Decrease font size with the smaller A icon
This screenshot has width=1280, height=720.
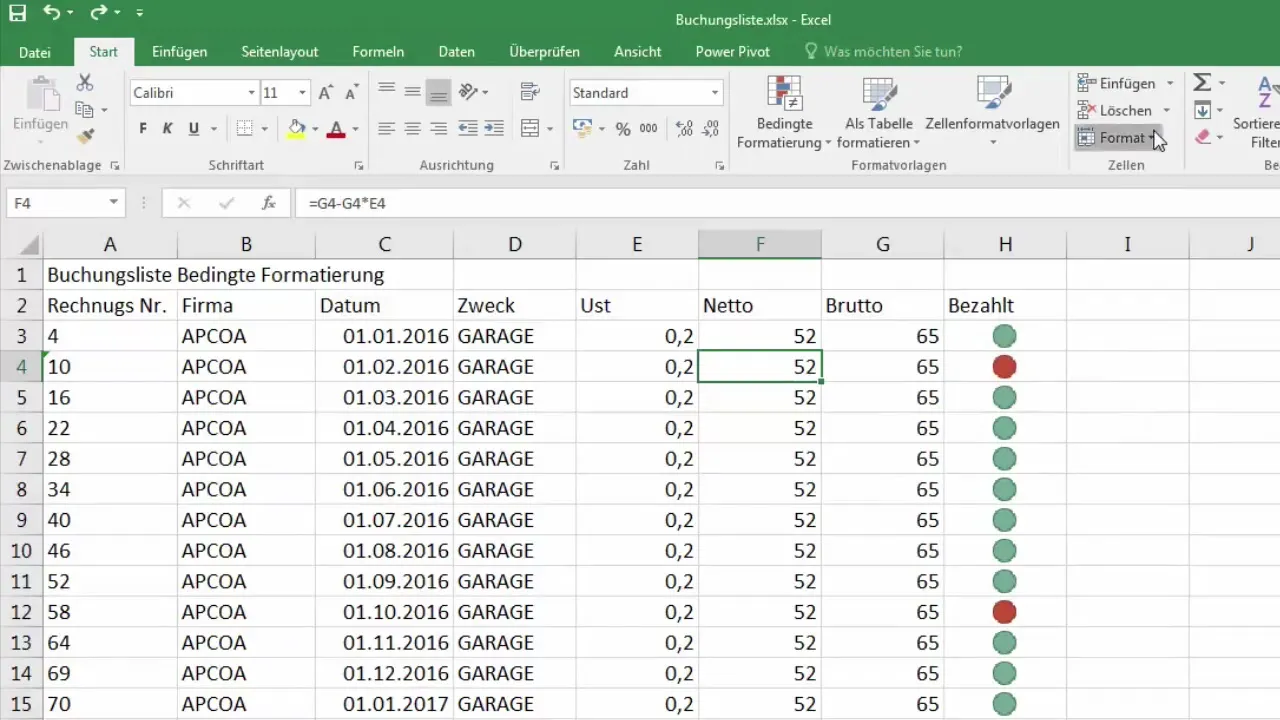click(351, 93)
